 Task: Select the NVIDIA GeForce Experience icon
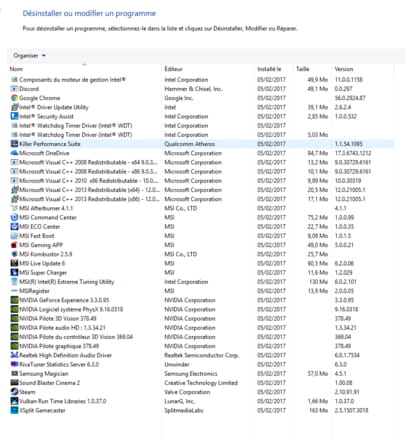pos(14,300)
